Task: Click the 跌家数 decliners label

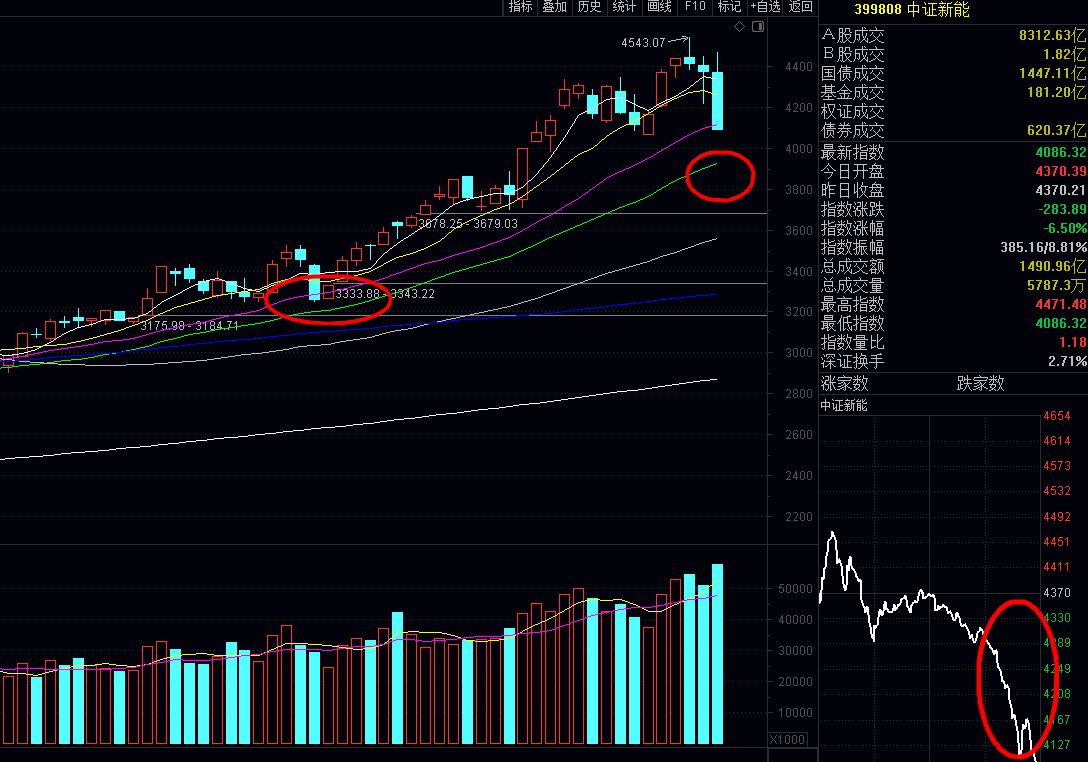Action: 980,383
